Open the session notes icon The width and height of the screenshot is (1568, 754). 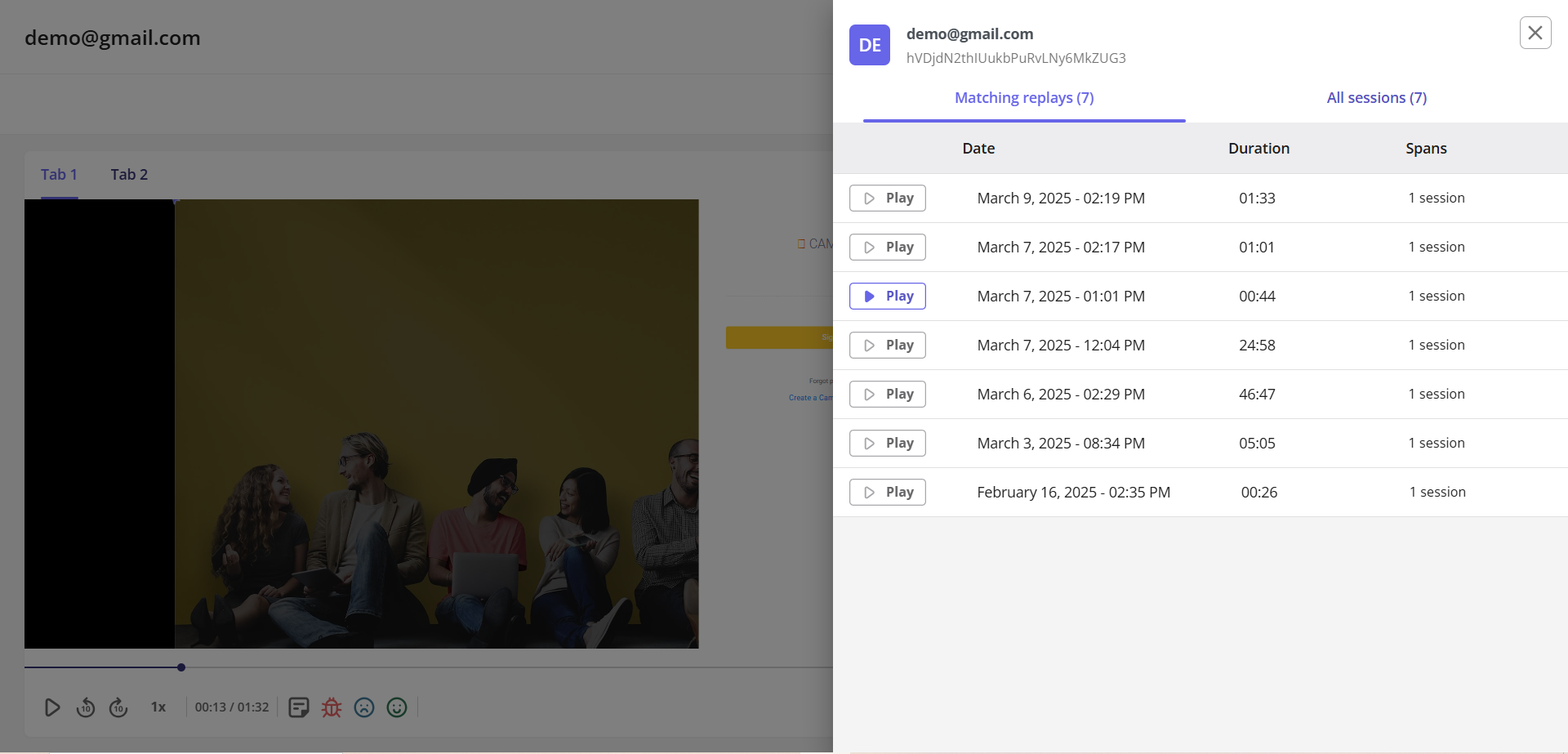pos(298,707)
